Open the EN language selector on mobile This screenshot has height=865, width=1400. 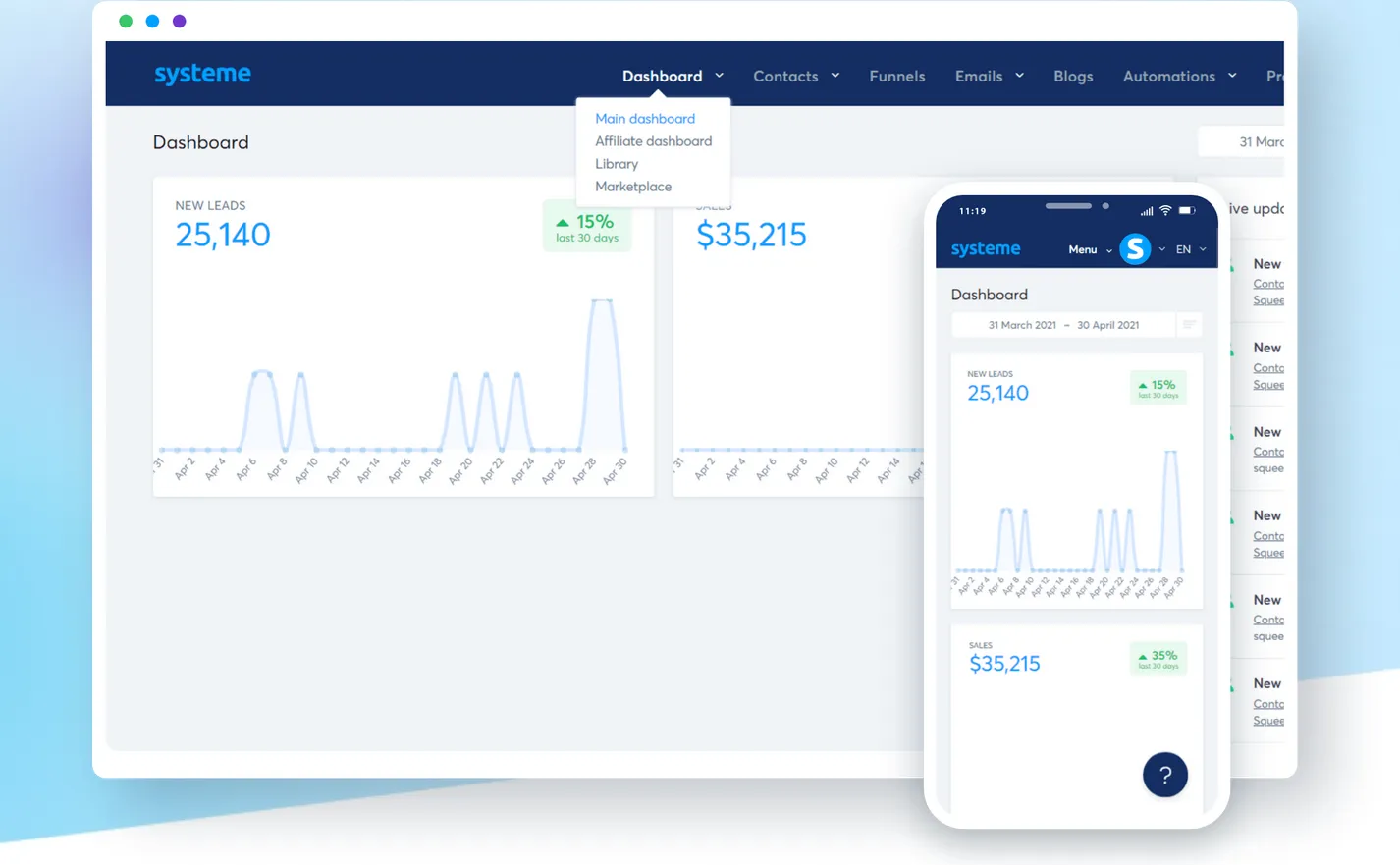point(1190,249)
